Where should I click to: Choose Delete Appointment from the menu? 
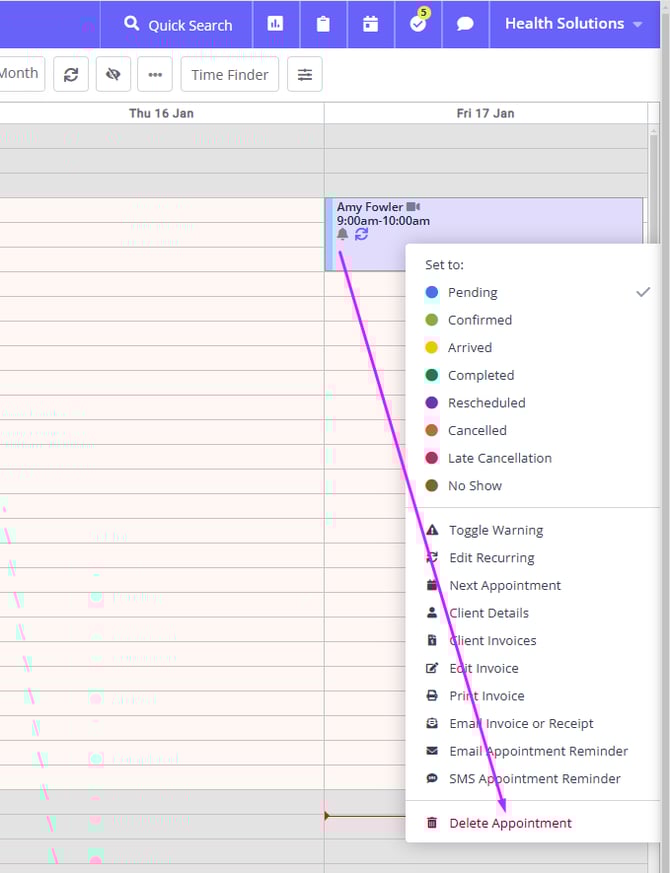[510, 823]
